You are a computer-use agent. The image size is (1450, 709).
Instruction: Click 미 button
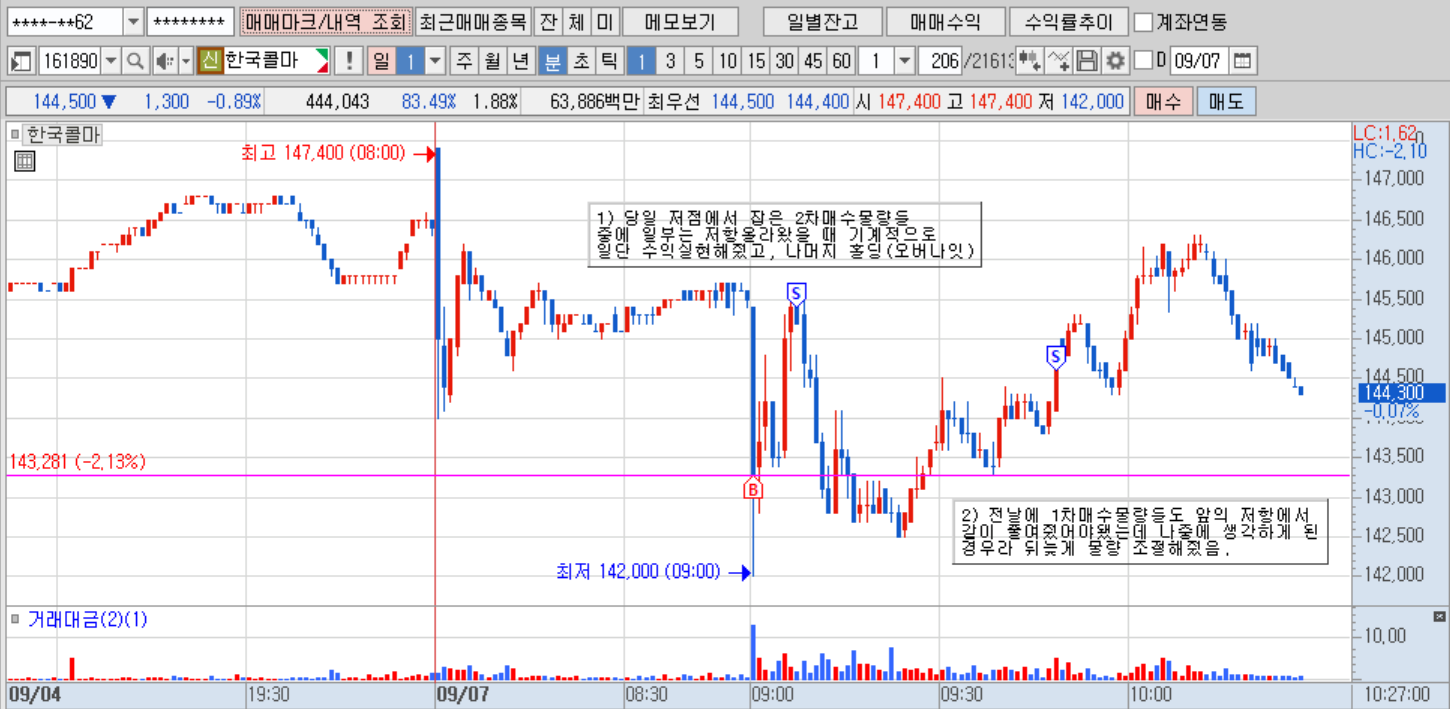(x=604, y=21)
